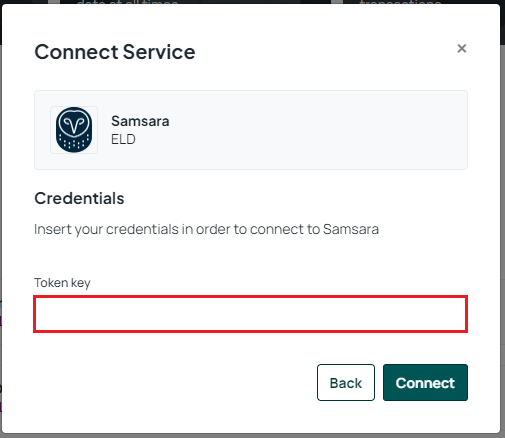Click the Samsara owl logo icon
This screenshot has width=505, height=438.
point(74,130)
